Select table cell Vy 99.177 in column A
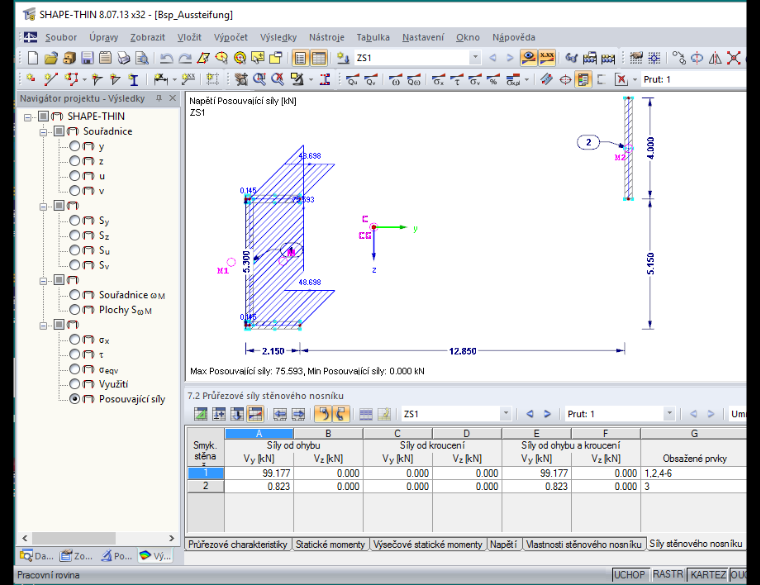The height and width of the screenshot is (585, 760). pos(259,473)
